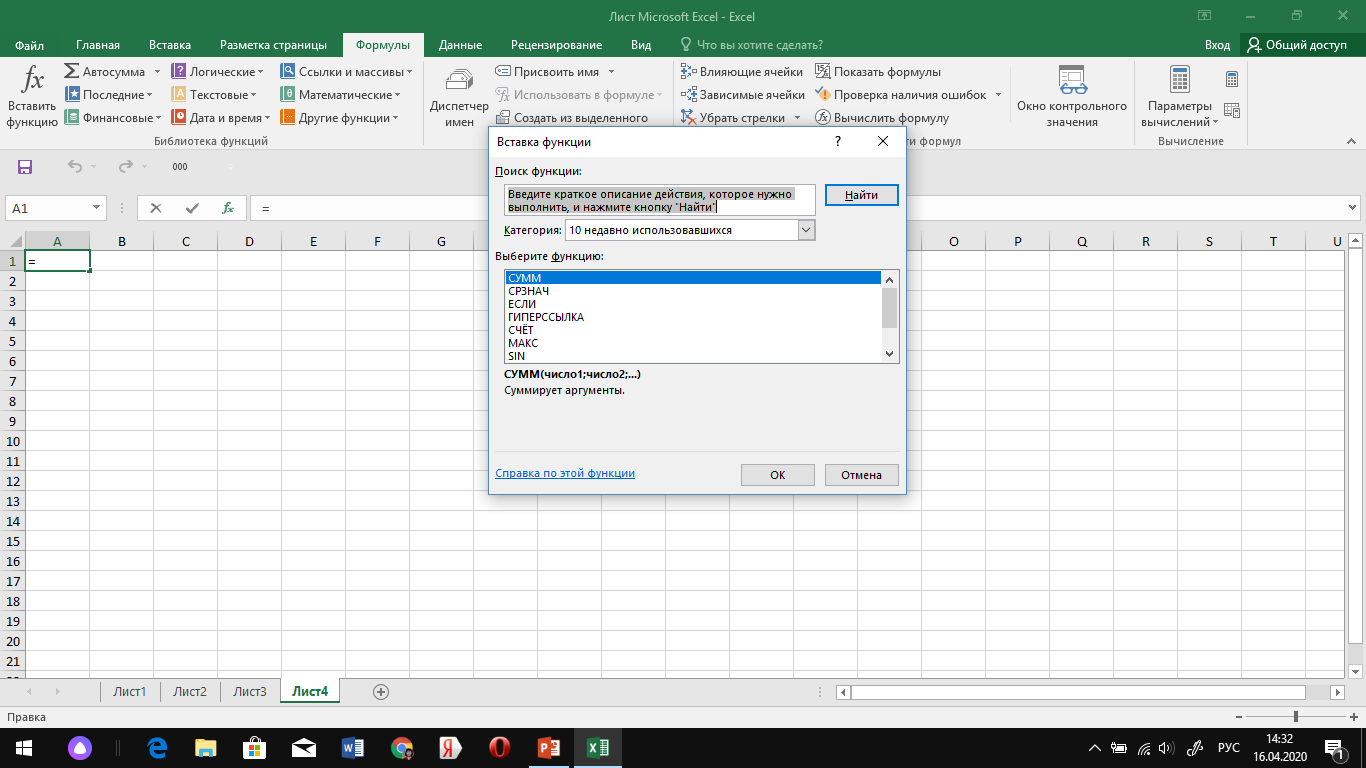
Task: Open Chrome from the taskbar
Action: [402, 747]
